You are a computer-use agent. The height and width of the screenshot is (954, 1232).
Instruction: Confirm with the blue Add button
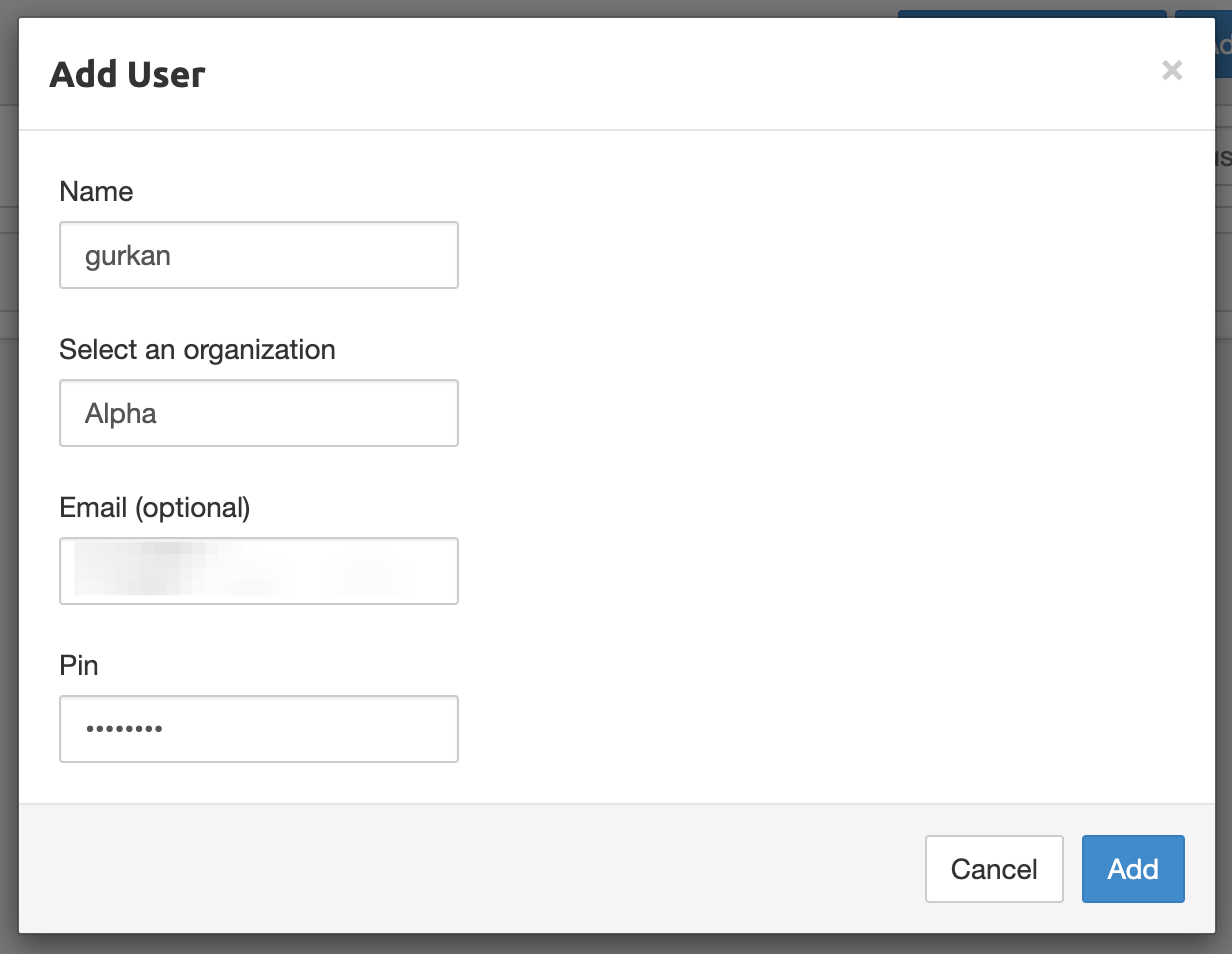pos(1133,869)
